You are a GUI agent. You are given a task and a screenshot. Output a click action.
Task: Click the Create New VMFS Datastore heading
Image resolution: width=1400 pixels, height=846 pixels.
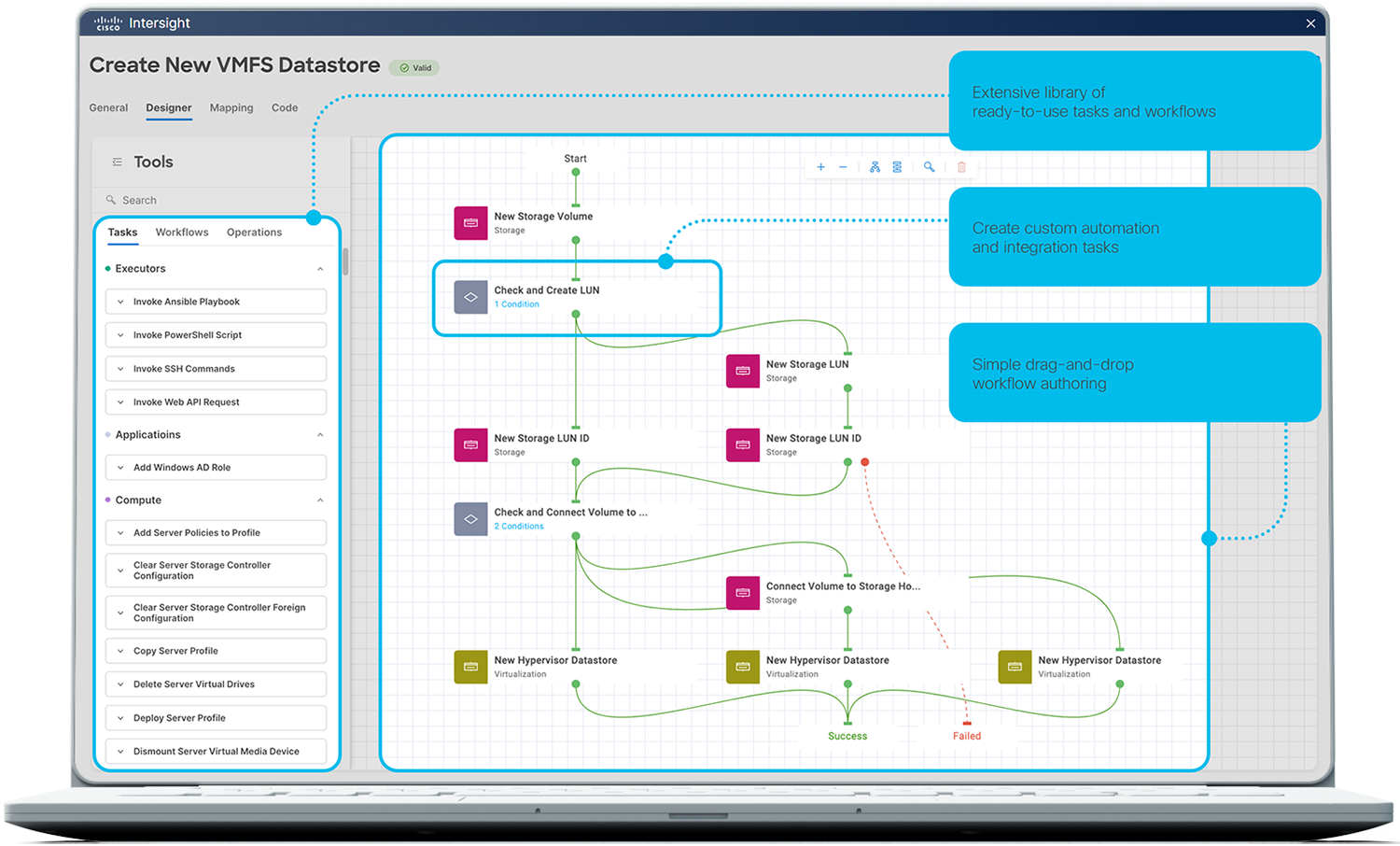234,65
